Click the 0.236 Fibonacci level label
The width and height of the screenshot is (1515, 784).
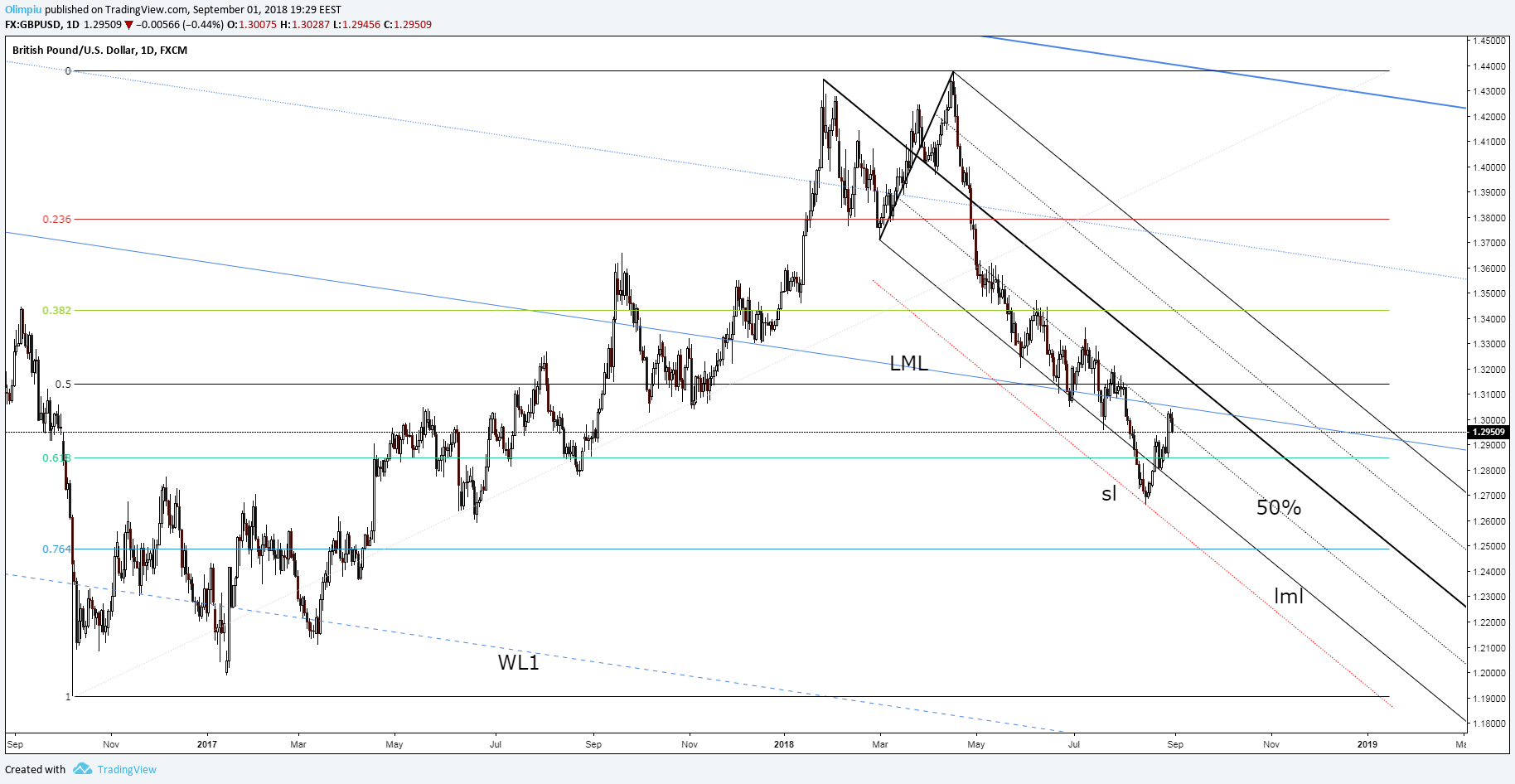pyautogui.click(x=57, y=220)
